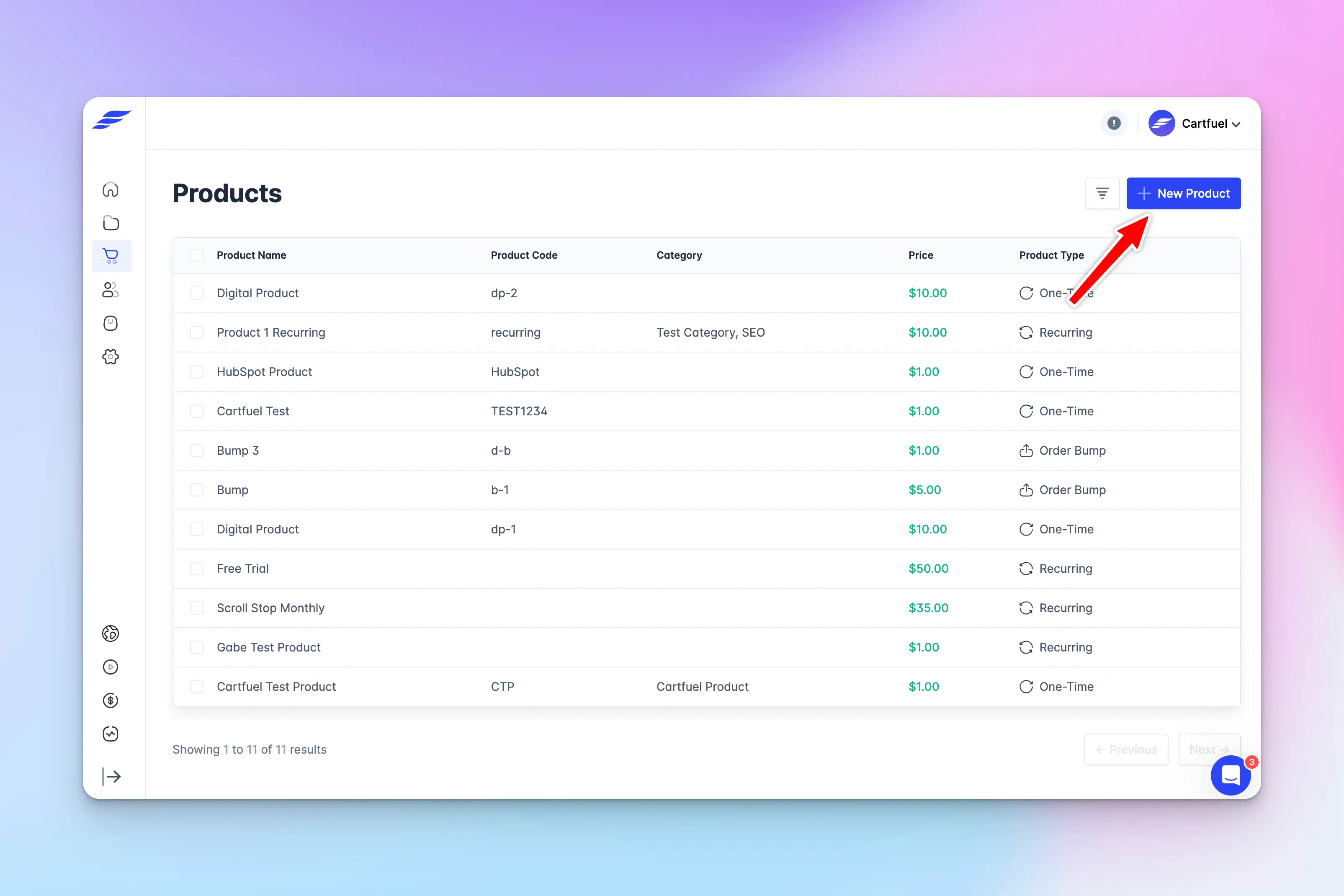Click the One-Time icon in HubSpot Product row
Viewport: 1344px width, 896px height.
pyautogui.click(x=1026, y=372)
